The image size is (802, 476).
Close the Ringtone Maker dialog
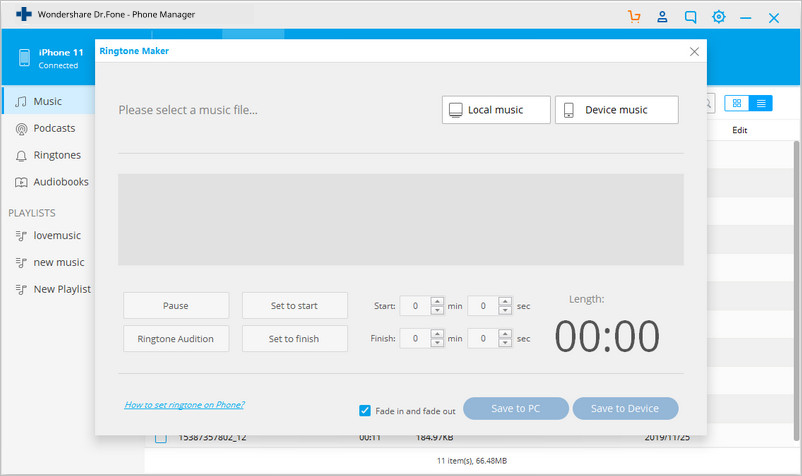694,52
